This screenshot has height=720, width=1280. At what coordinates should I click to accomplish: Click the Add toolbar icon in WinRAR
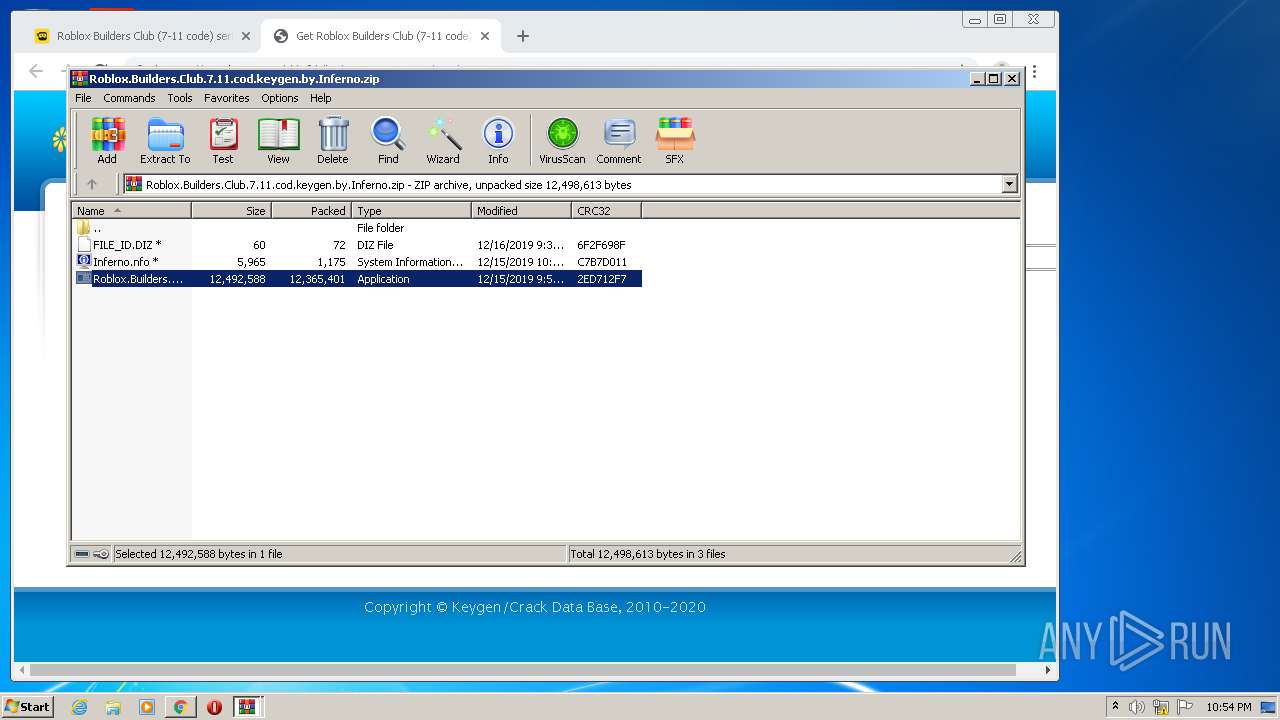coord(107,141)
